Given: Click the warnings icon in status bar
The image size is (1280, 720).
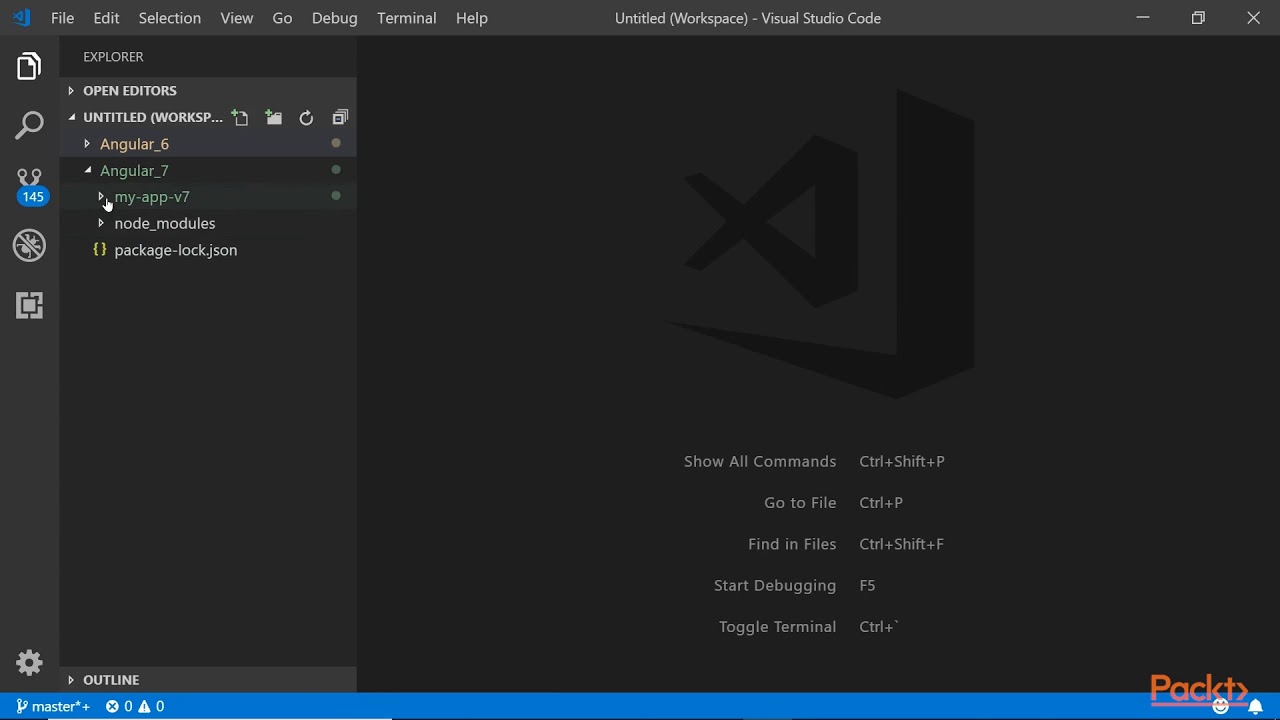Looking at the screenshot, I should coord(144,707).
